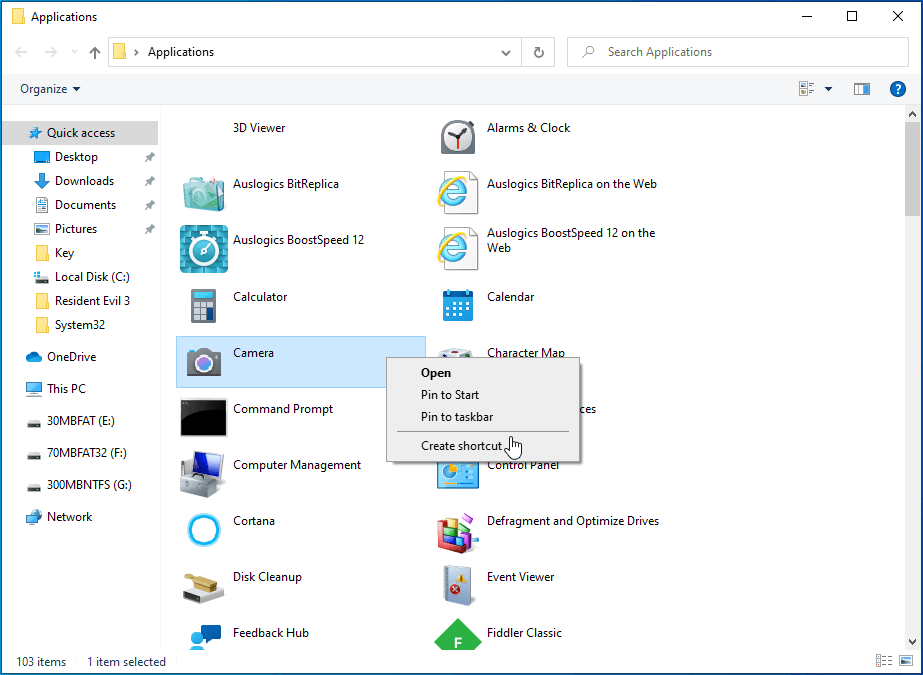The width and height of the screenshot is (923, 675).
Task: Expand the view options dropdown arrow
Action: point(828,89)
